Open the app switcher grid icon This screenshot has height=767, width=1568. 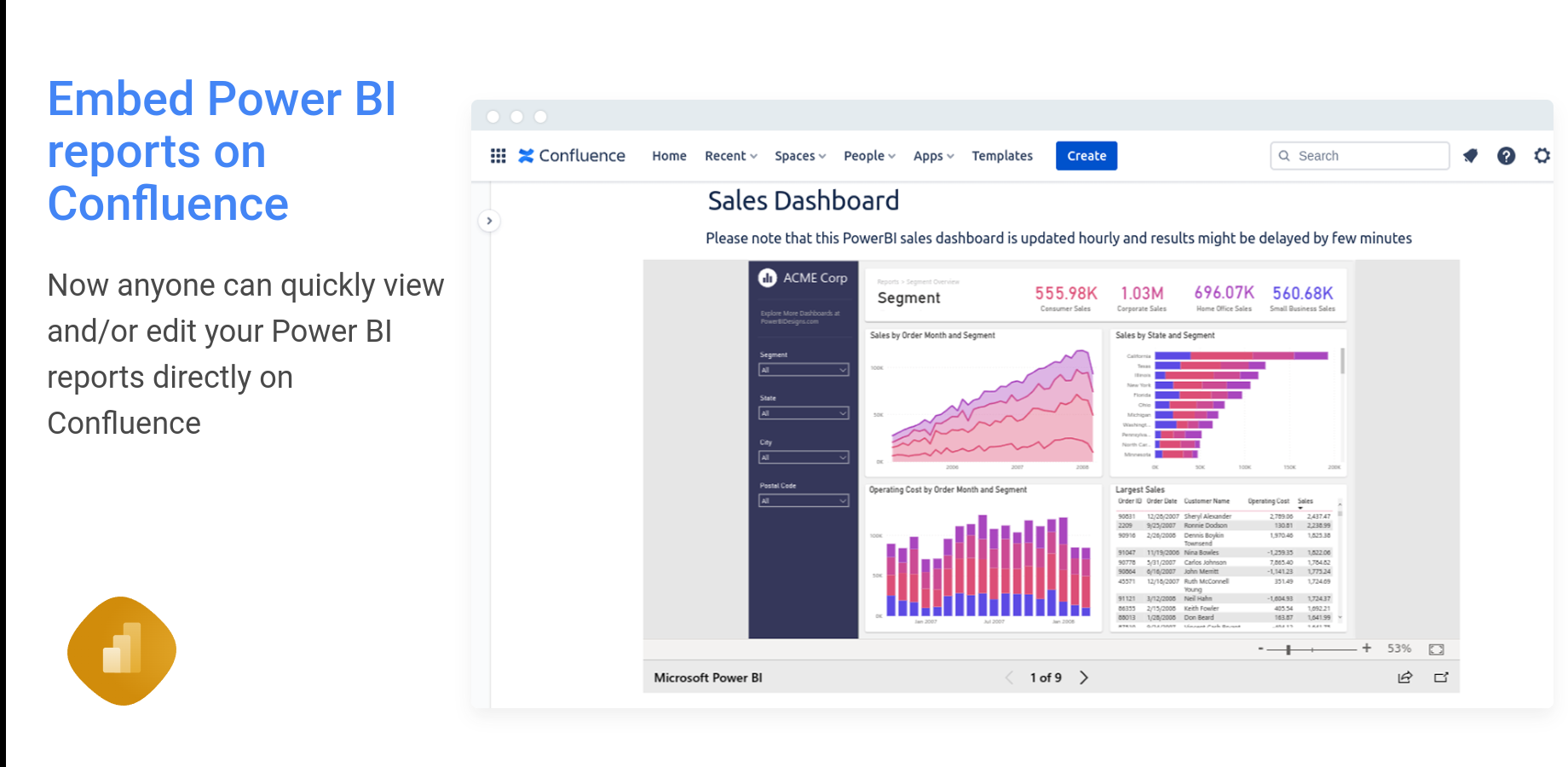[499, 156]
